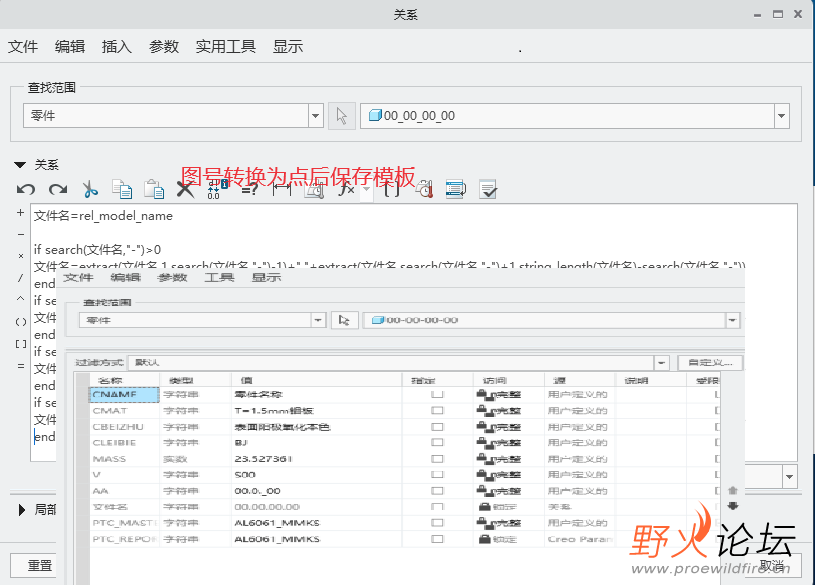The width and height of the screenshot is (815, 585).
Task: Click selection arrow in parameters dialog
Action: pos(344,320)
